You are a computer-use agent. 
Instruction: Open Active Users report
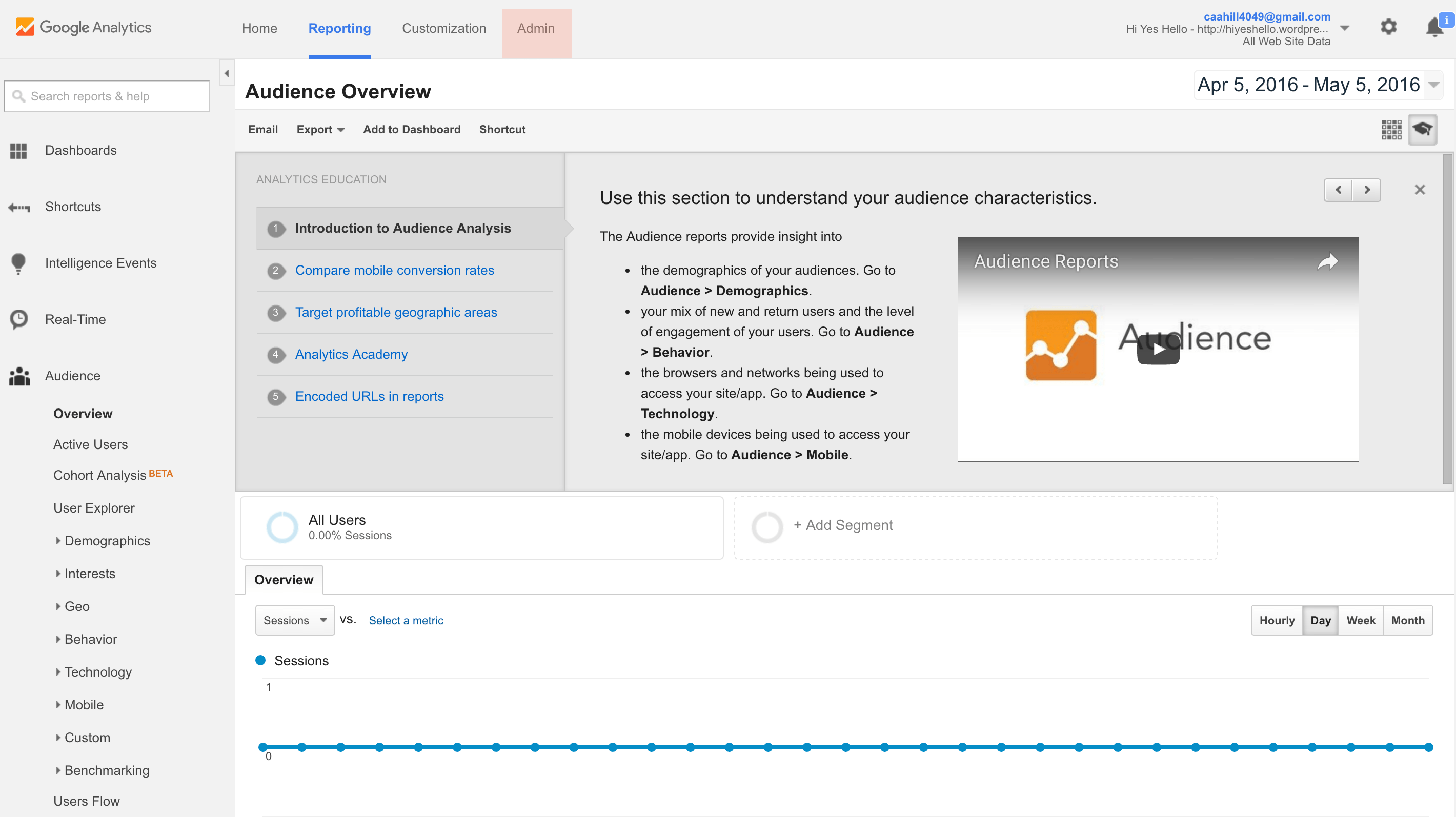(90, 445)
